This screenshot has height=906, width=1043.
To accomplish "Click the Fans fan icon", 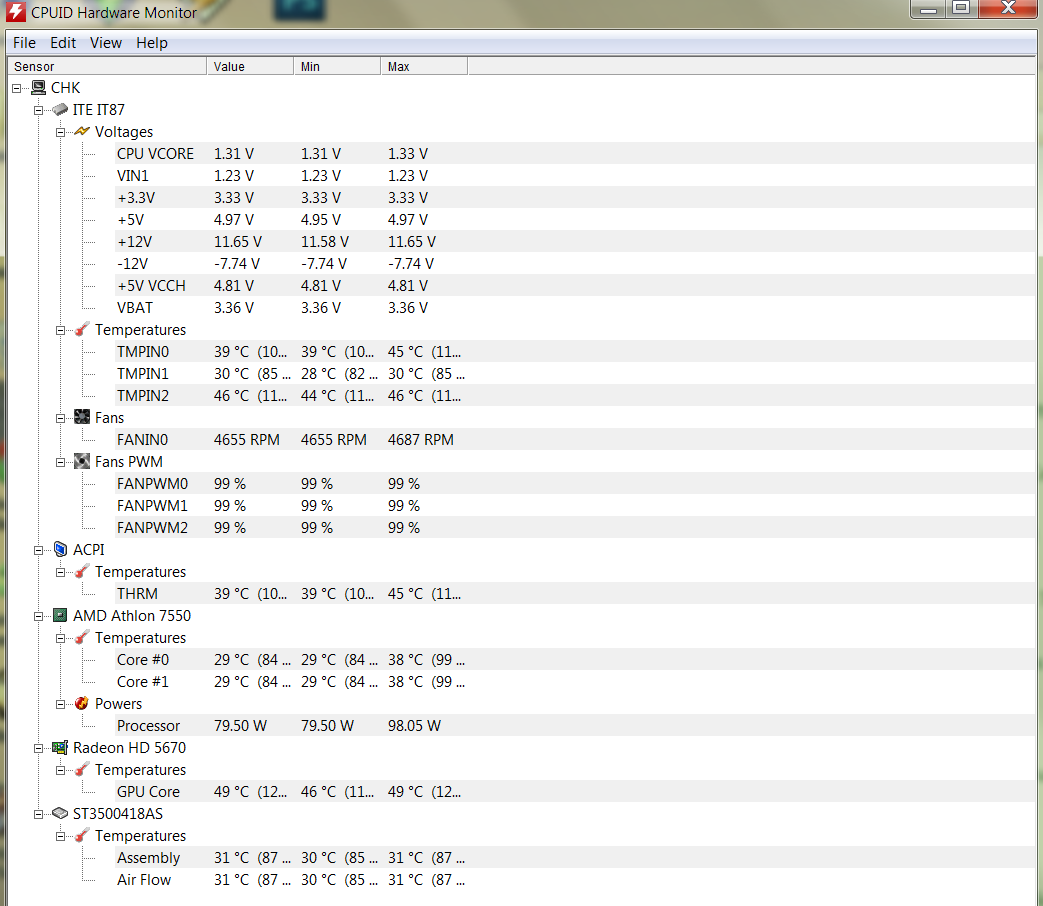I will [x=82, y=417].
